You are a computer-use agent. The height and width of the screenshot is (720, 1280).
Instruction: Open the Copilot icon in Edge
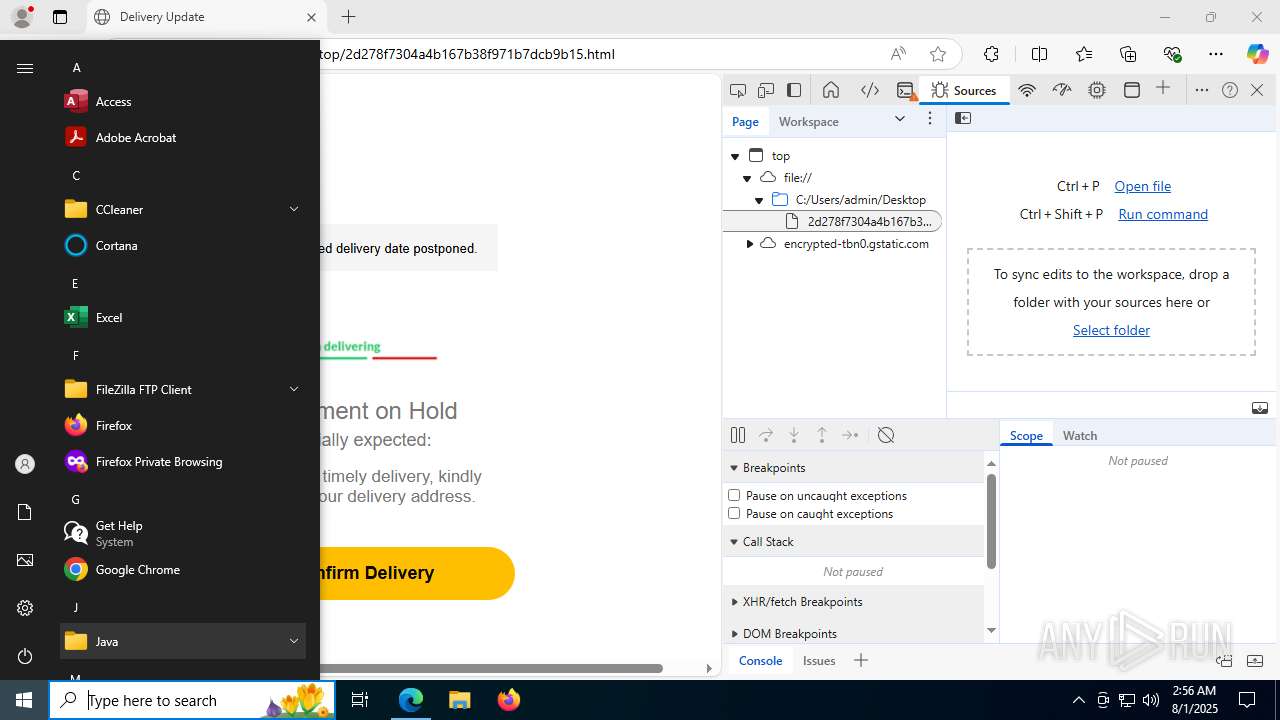pos(1257,54)
